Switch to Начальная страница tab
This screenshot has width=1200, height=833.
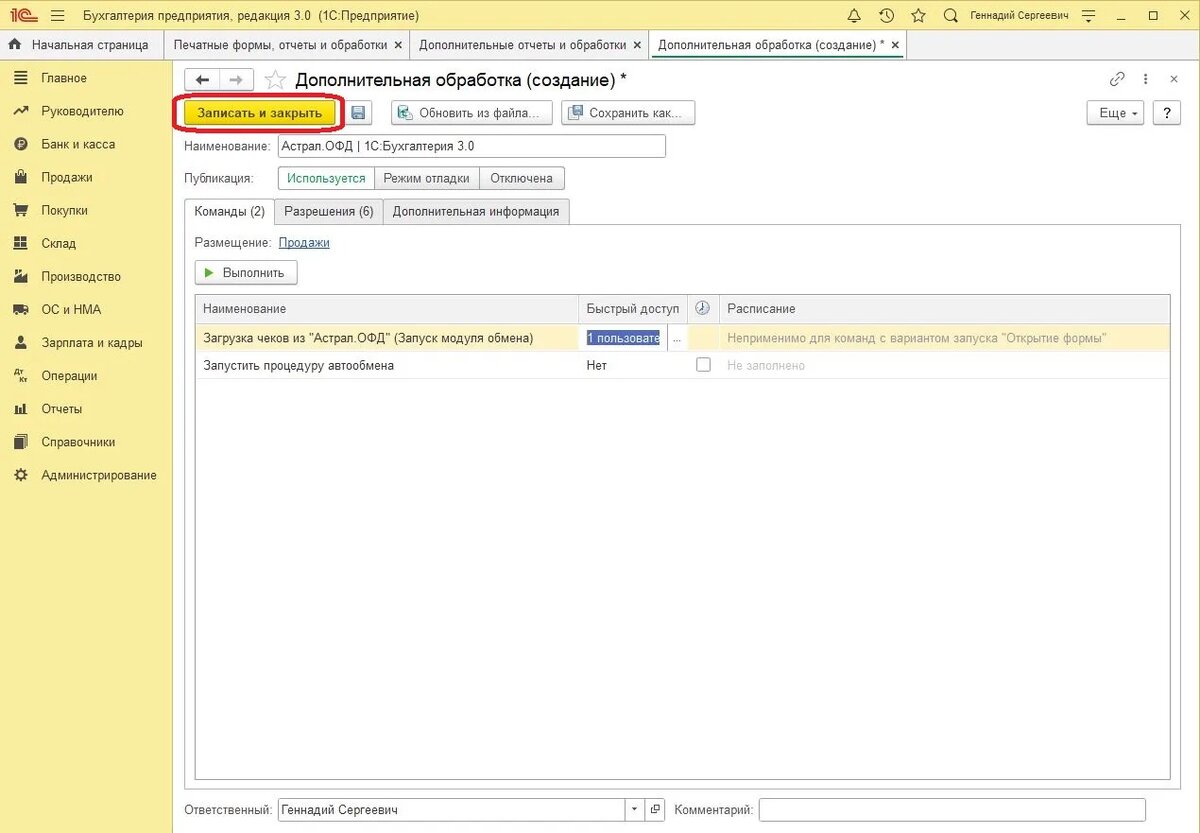click(x=80, y=45)
